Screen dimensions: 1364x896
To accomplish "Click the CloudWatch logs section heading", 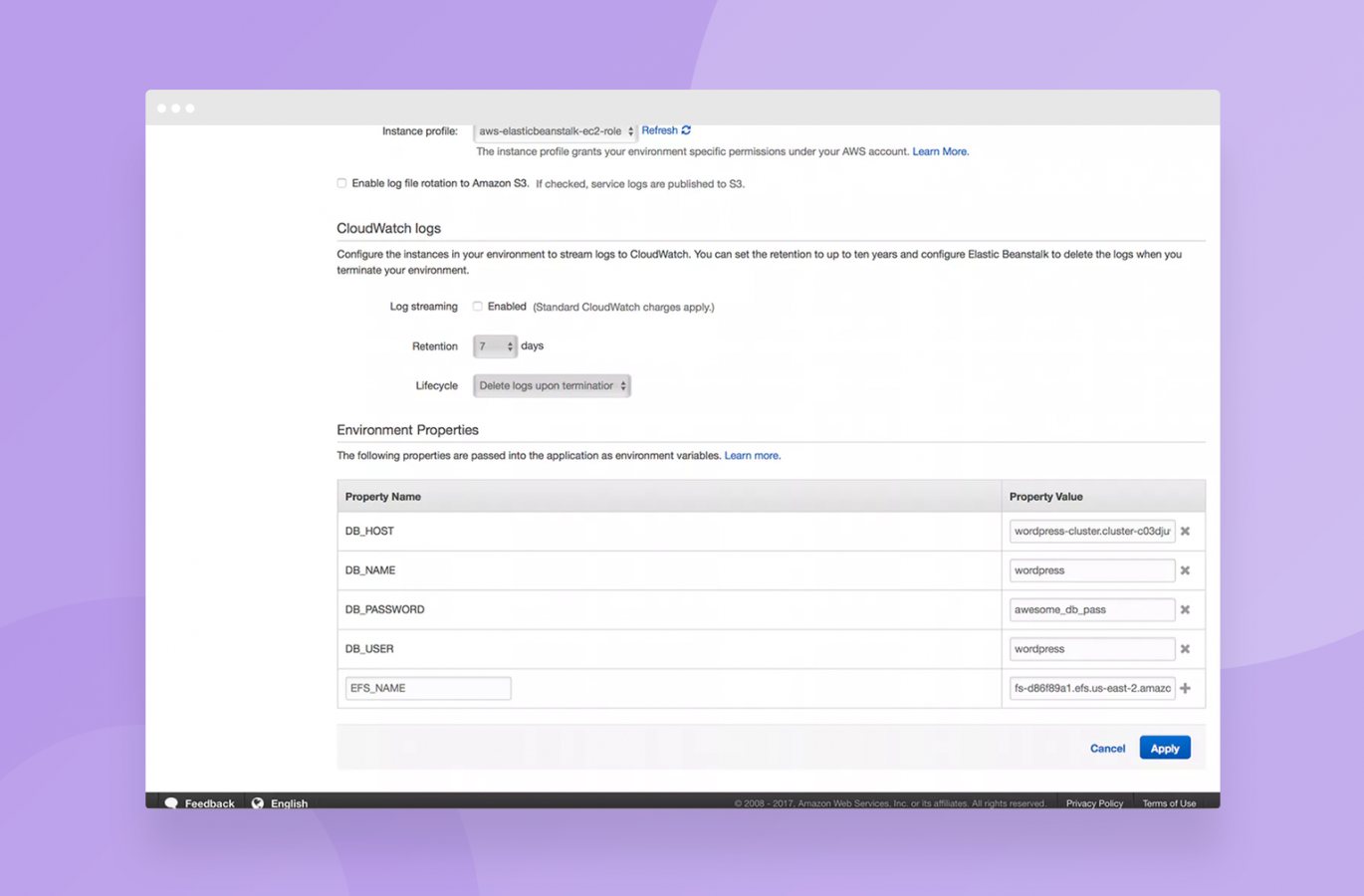I will click(388, 228).
